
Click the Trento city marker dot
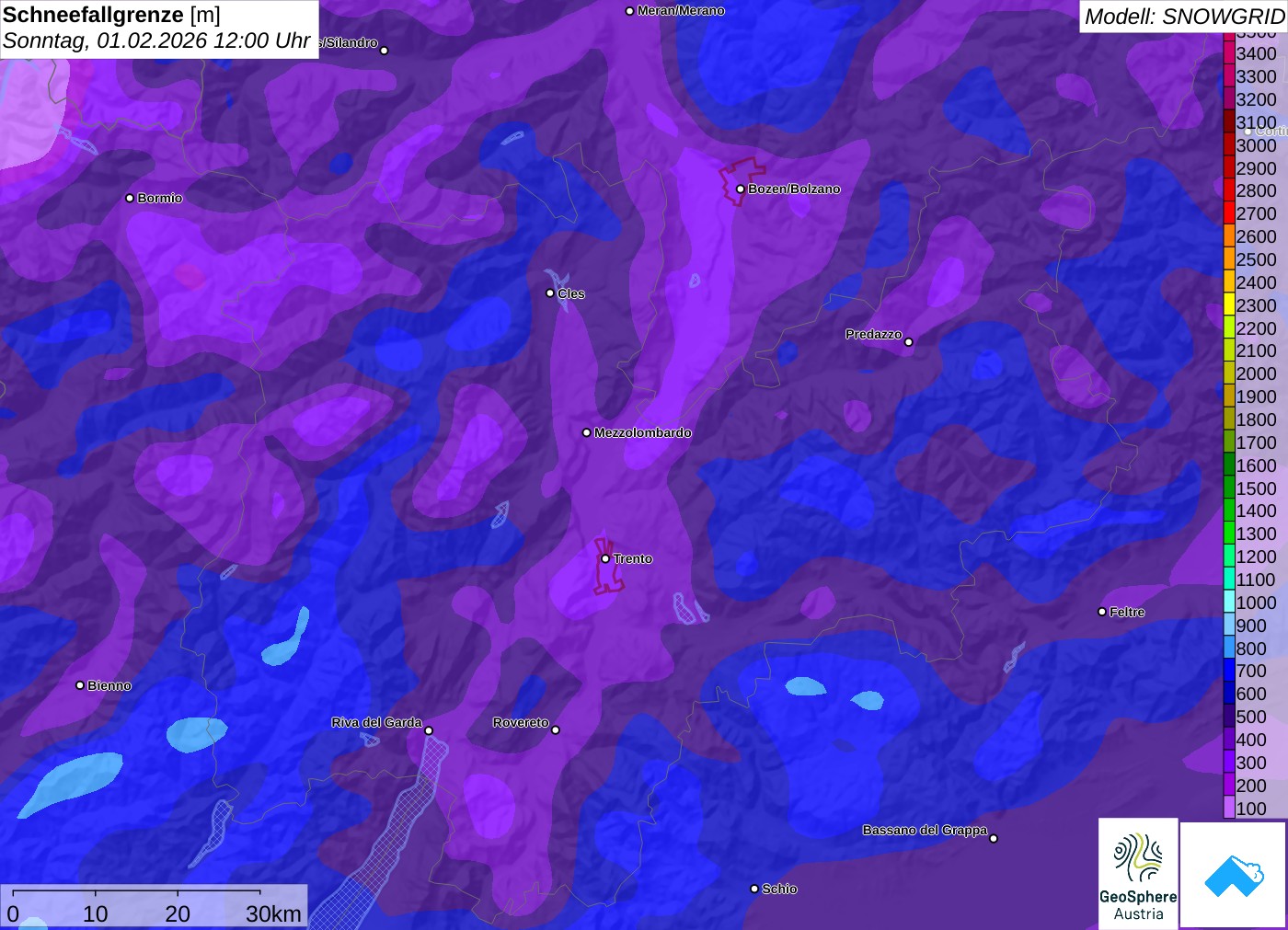tap(605, 559)
